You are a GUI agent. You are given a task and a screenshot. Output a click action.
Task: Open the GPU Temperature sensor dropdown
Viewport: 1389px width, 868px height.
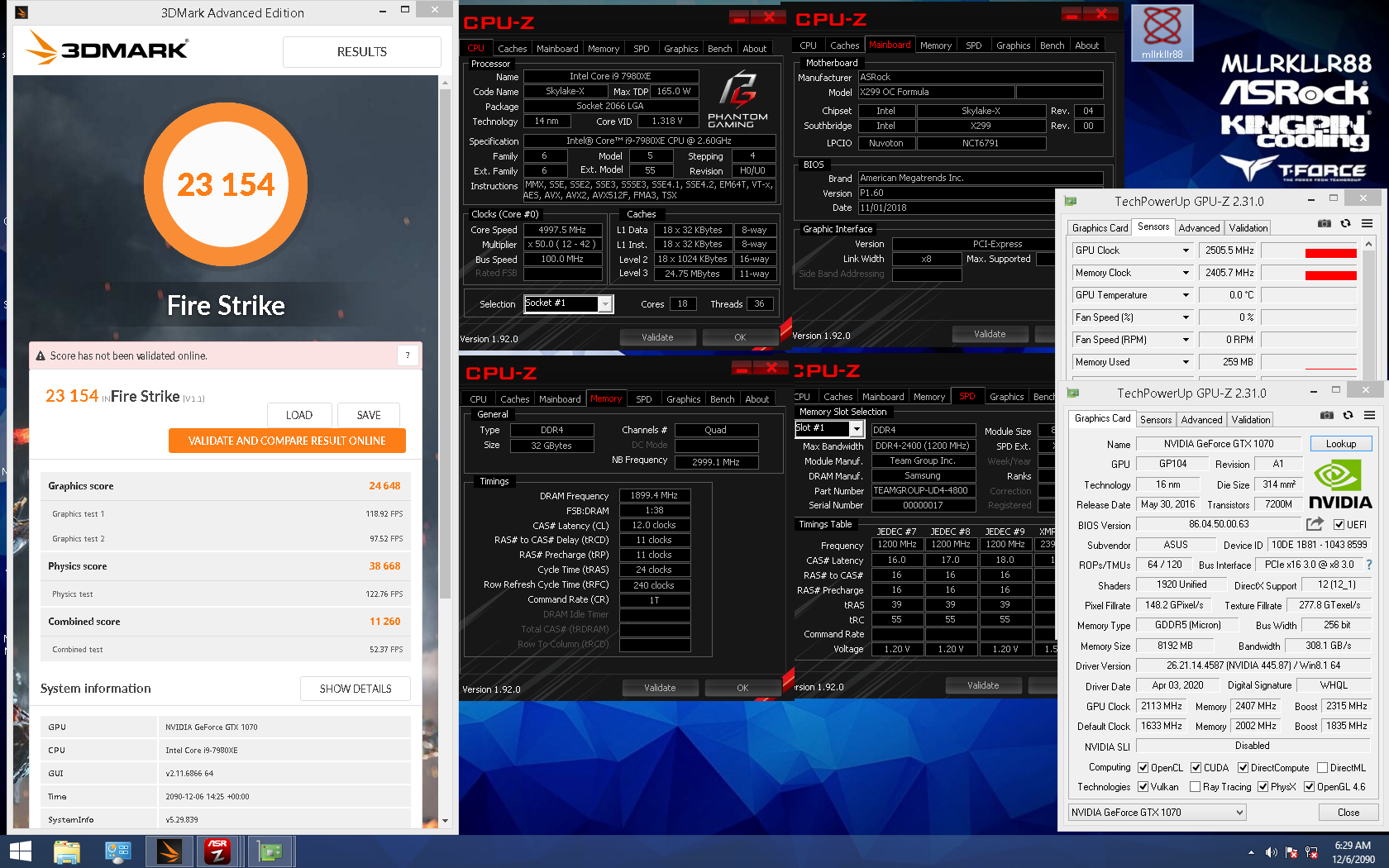point(1186,295)
